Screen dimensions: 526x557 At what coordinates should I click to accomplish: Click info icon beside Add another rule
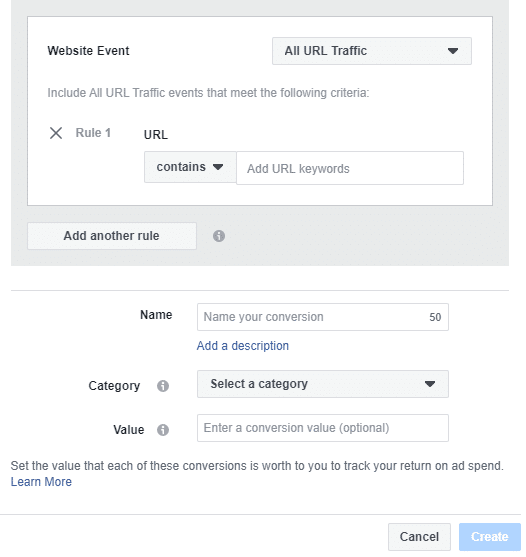pyautogui.click(x=219, y=236)
